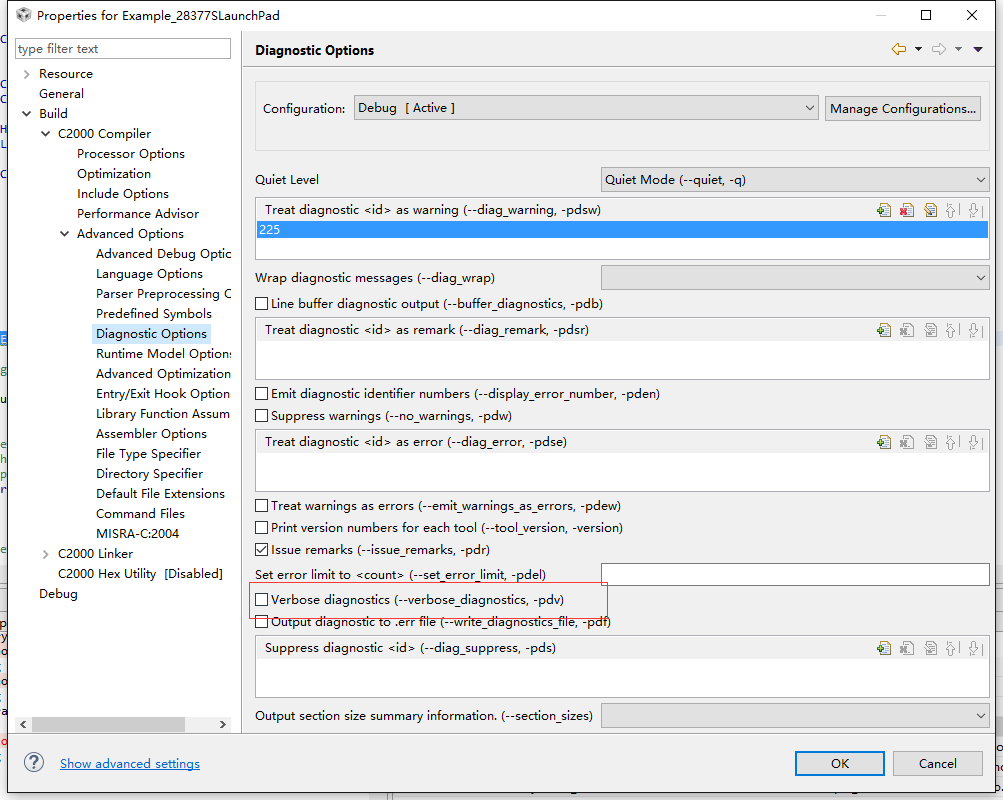Image resolution: width=1003 pixels, height=800 pixels.
Task: Add a new diag_warning entry
Action: (884, 210)
